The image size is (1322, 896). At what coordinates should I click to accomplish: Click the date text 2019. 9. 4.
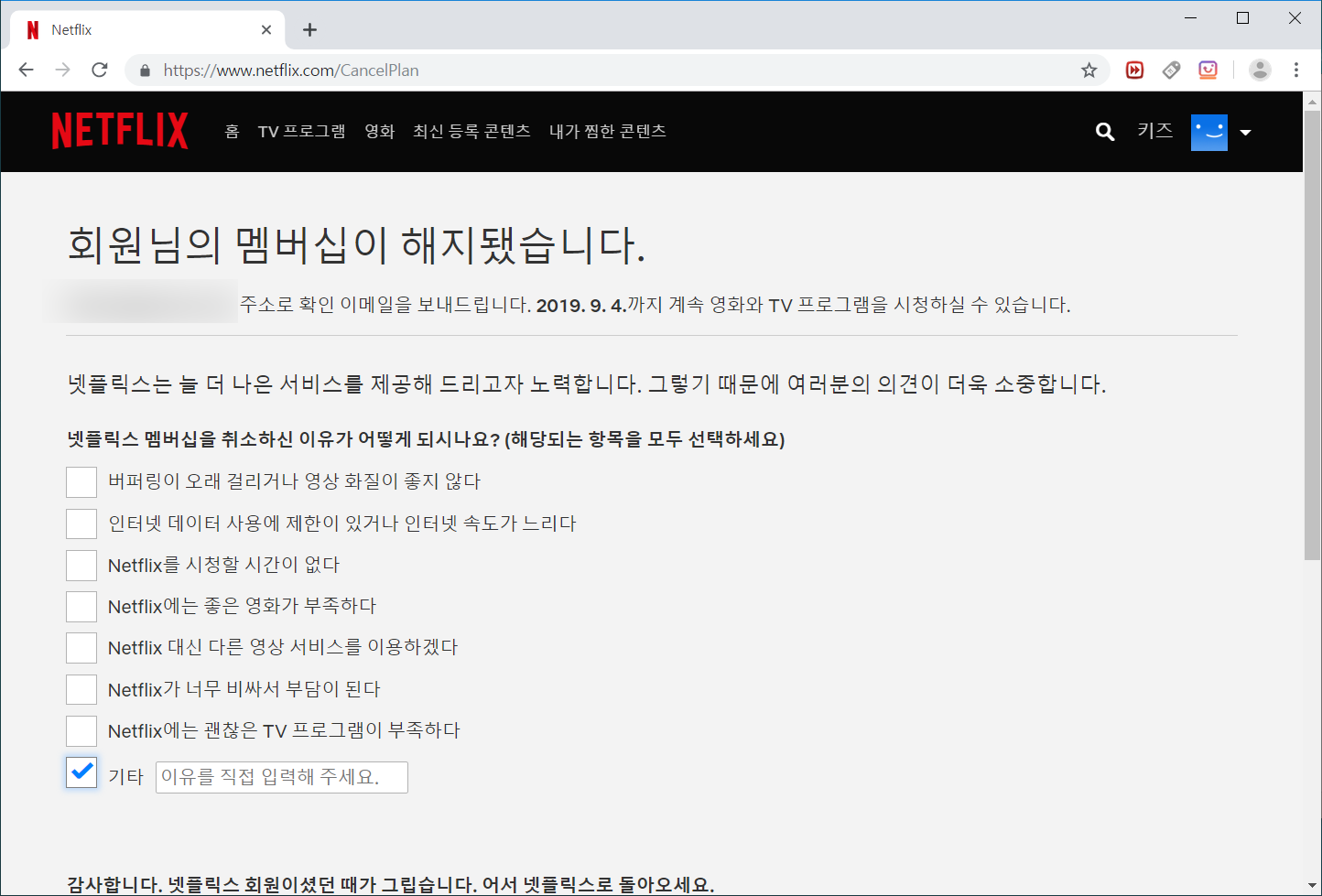click(x=581, y=305)
